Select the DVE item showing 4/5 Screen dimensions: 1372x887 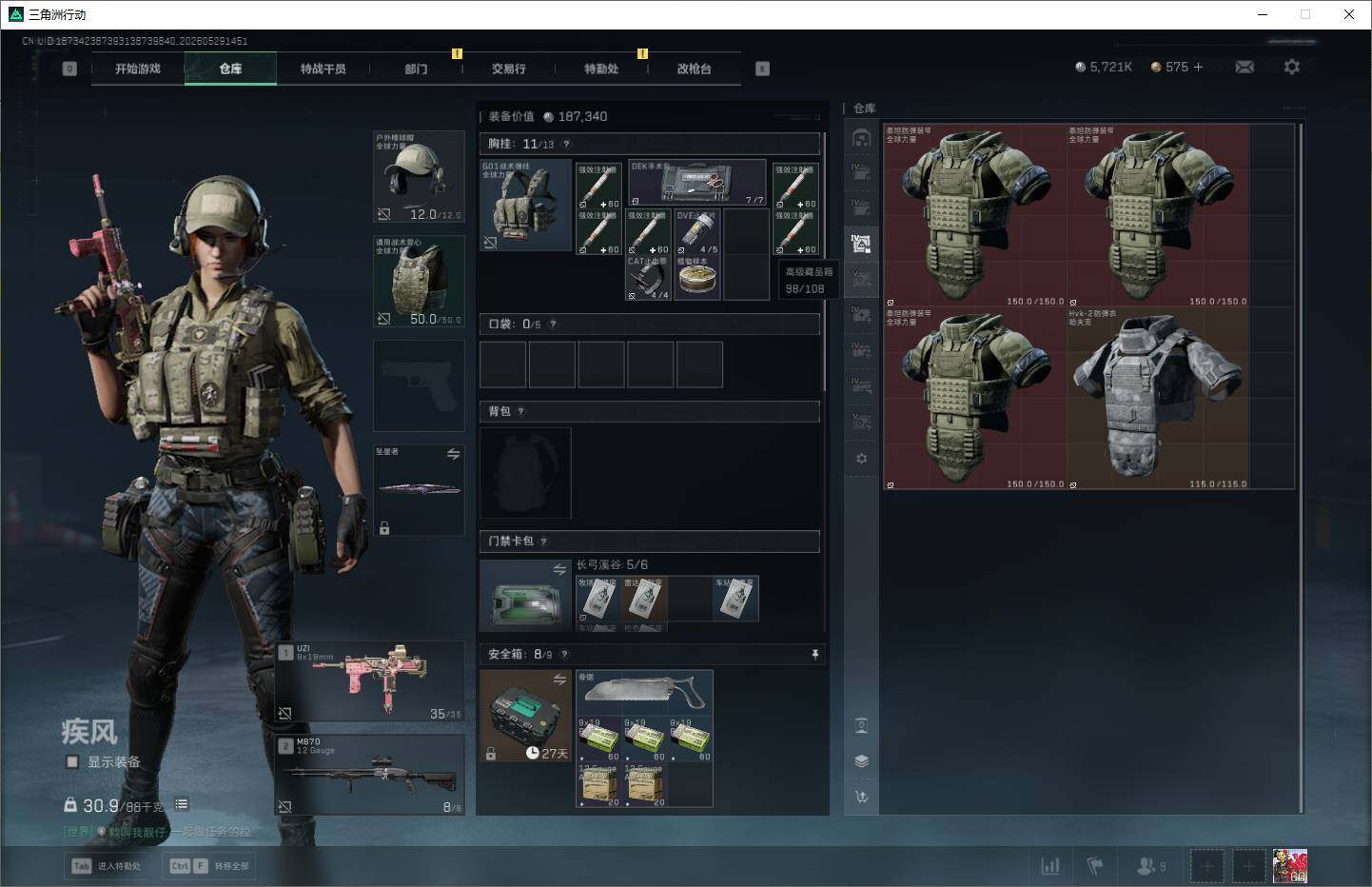pyautogui.click(x=697, y=231)
